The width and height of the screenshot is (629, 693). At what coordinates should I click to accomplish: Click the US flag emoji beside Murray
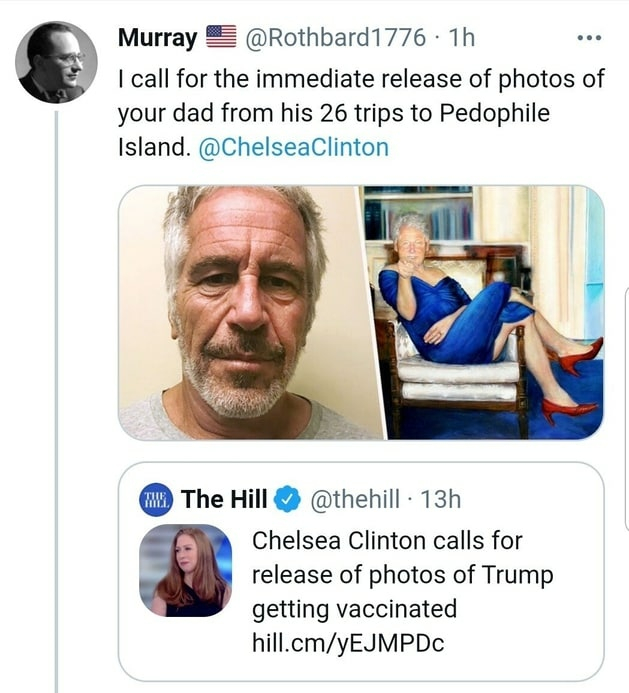tap(220, 39)
